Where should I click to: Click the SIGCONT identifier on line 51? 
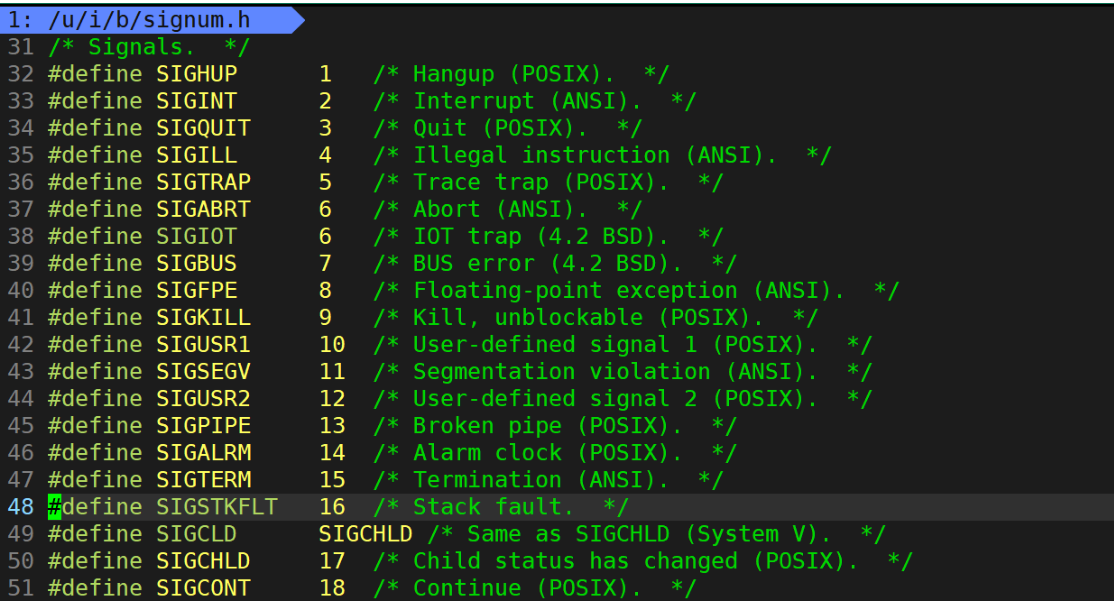[x=203, y=588]
